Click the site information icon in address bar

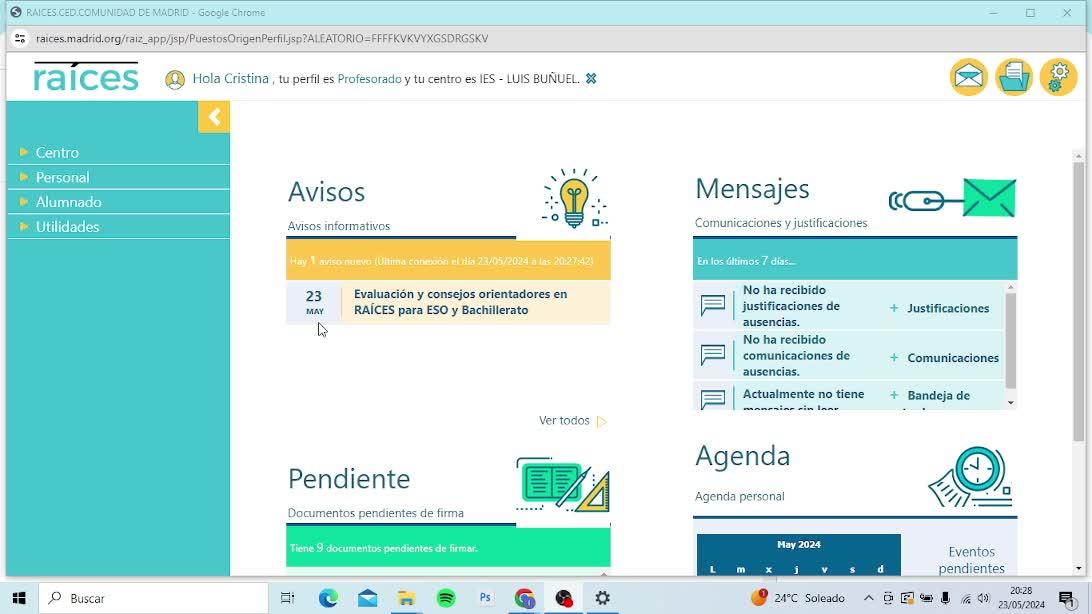[x=20, y=38]
